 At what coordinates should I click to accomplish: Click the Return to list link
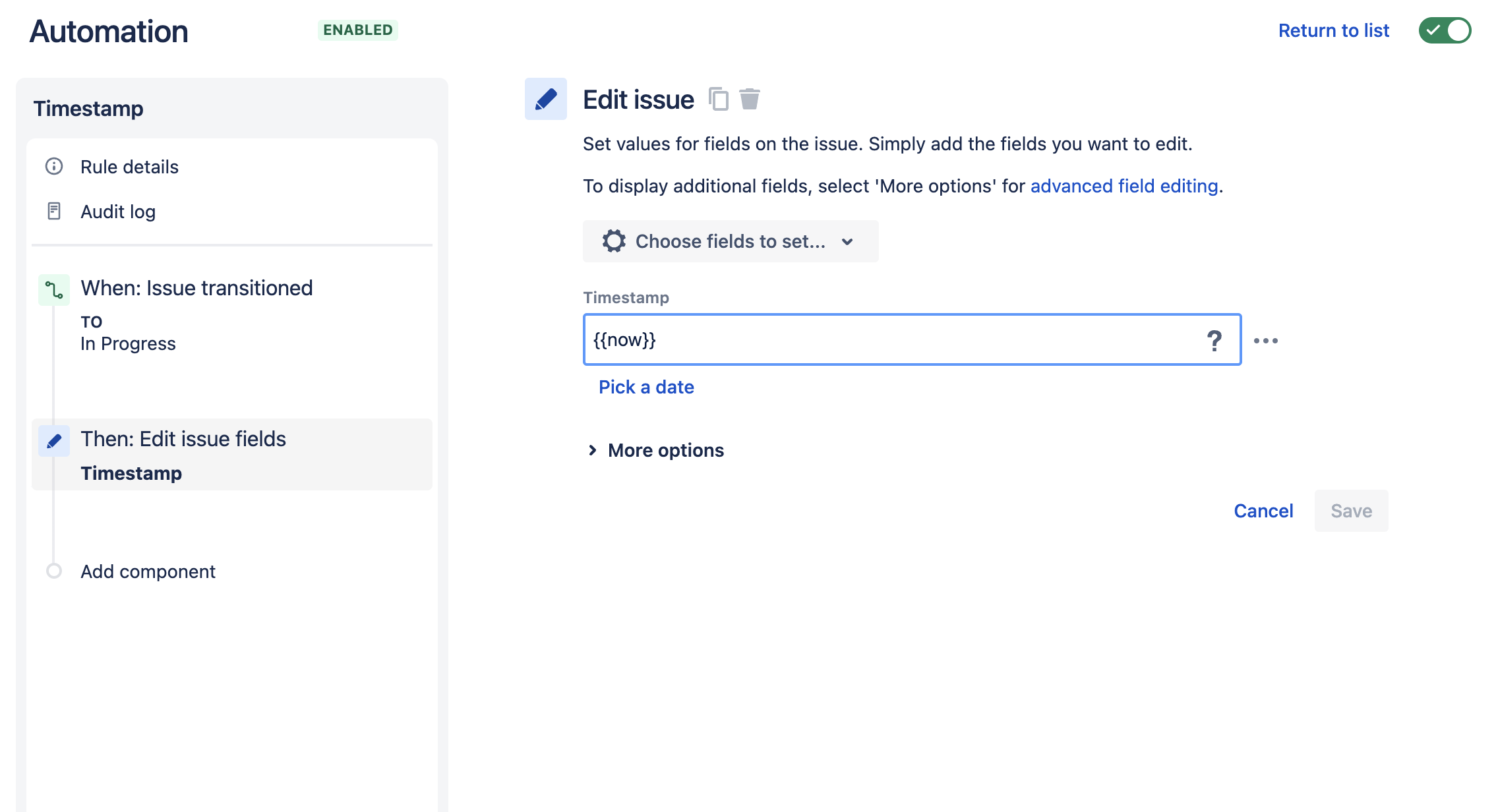[1333, 30]
